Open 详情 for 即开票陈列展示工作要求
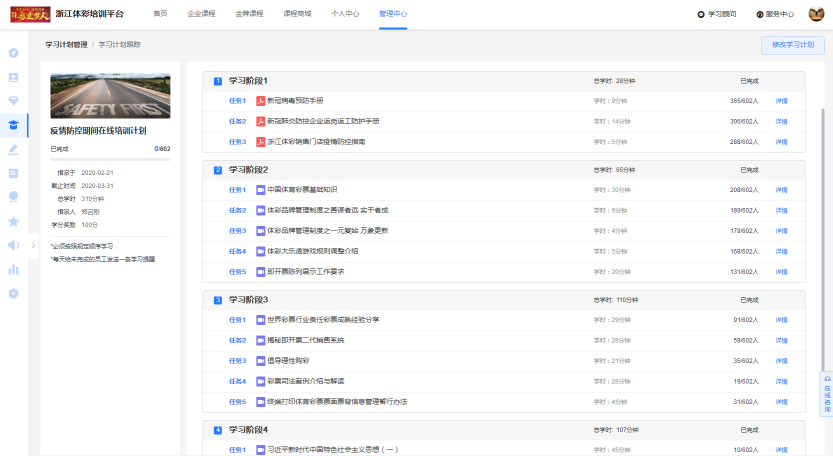This screenshot has height=456, width=833. (781, 272)
